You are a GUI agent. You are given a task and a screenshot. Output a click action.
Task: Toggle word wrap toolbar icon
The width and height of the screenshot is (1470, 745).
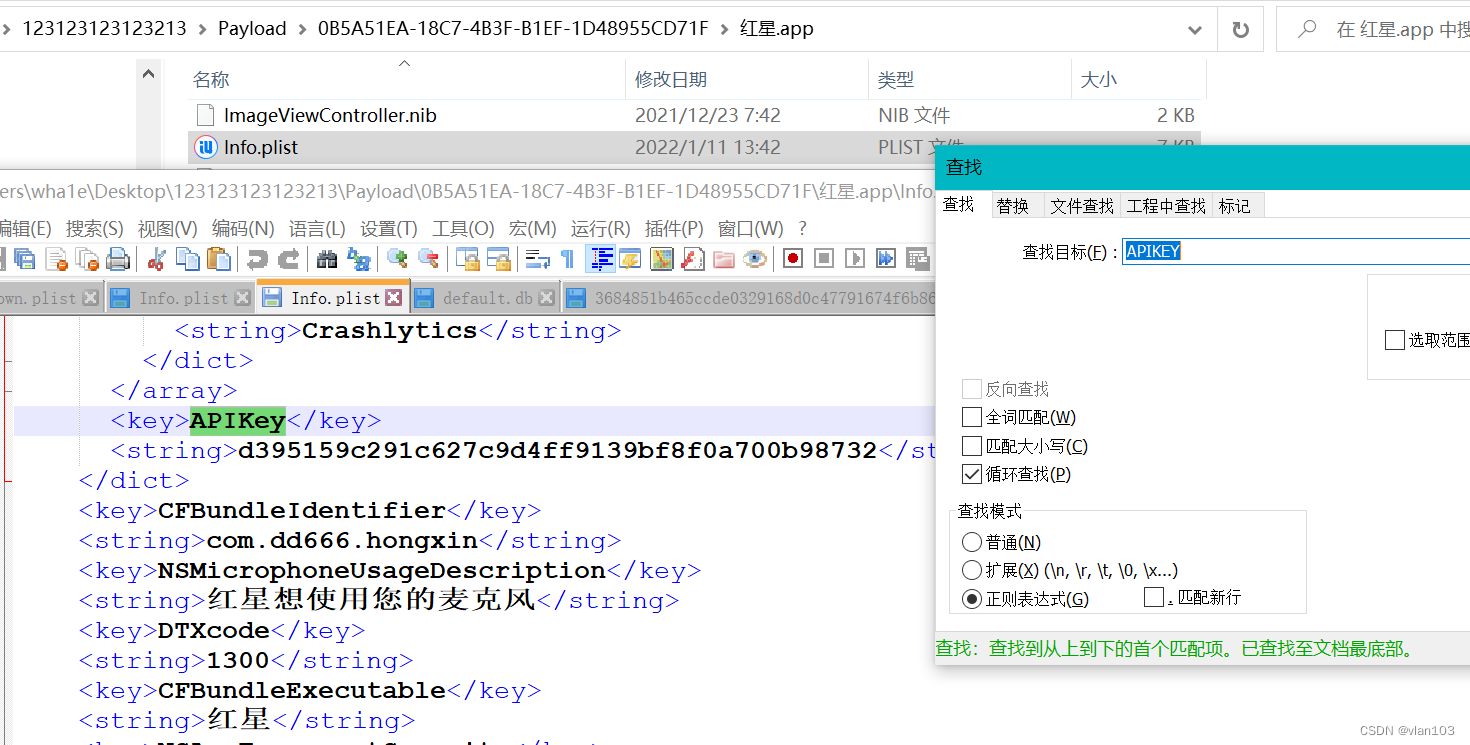pyautogui.click(x=538, y=259)
